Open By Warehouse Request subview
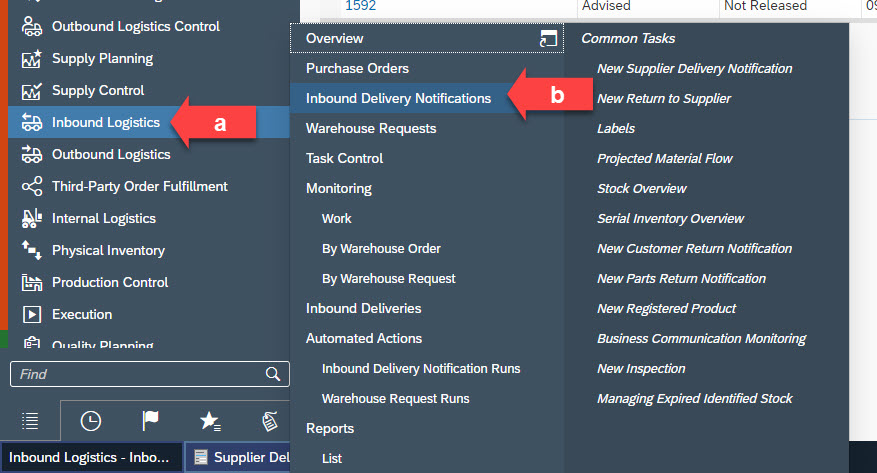The height and width of the screenshot is (473, 877). pos(389,278)
